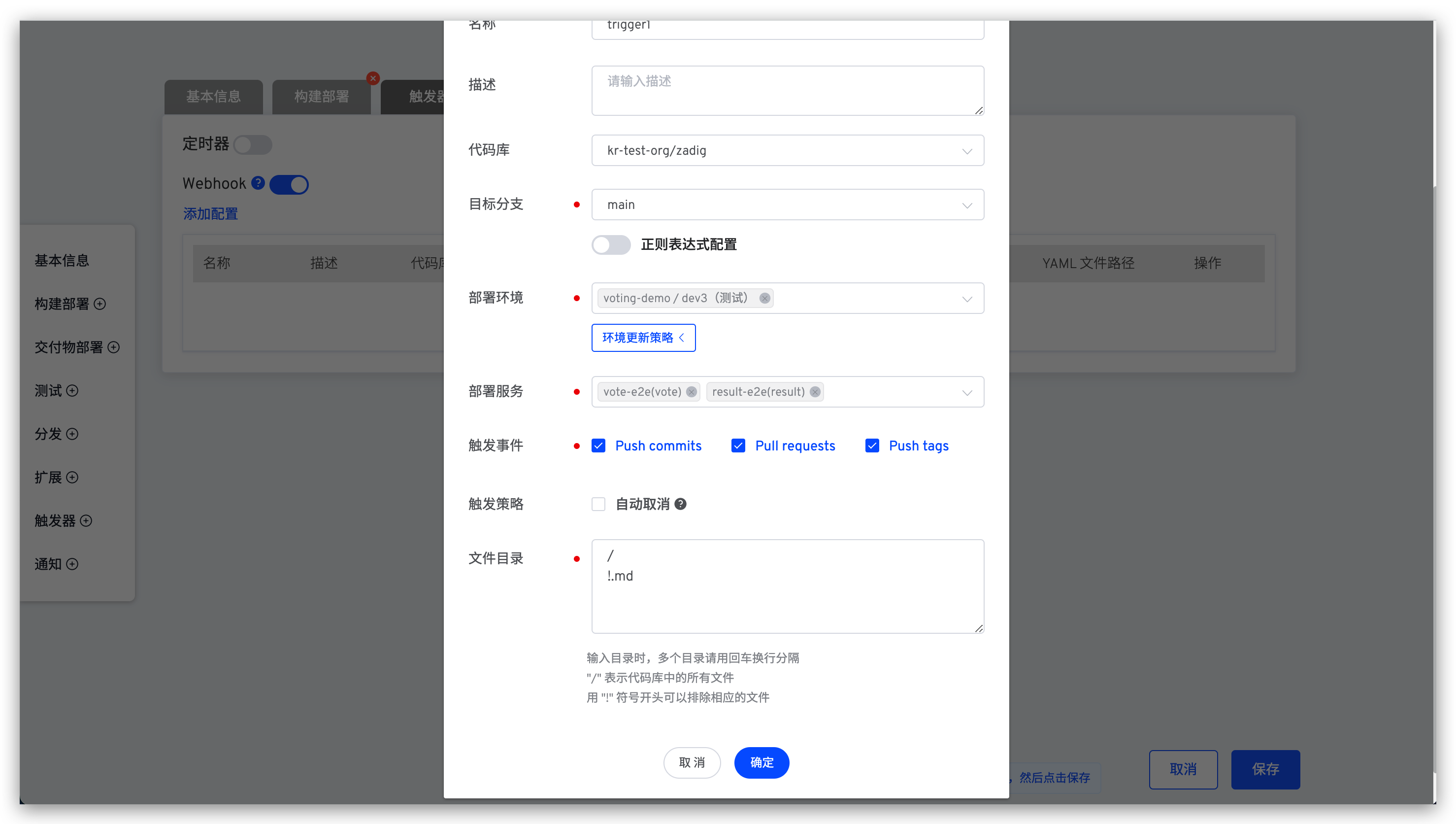Select 扩展 in the left sidebar
1456x824 pixels.
(x=48, y=477)
